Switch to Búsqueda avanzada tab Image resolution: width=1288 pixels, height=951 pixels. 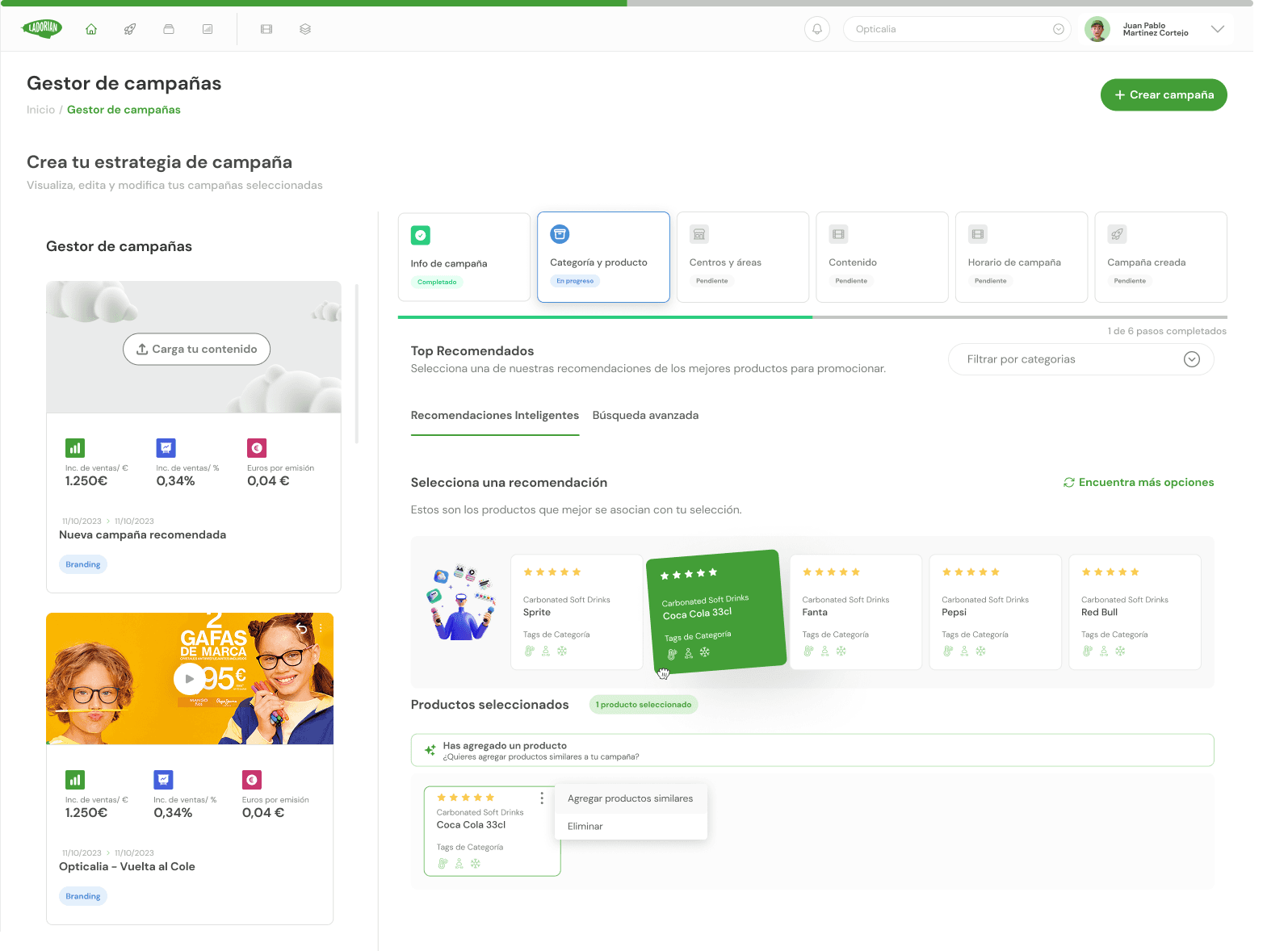point(645,415)
